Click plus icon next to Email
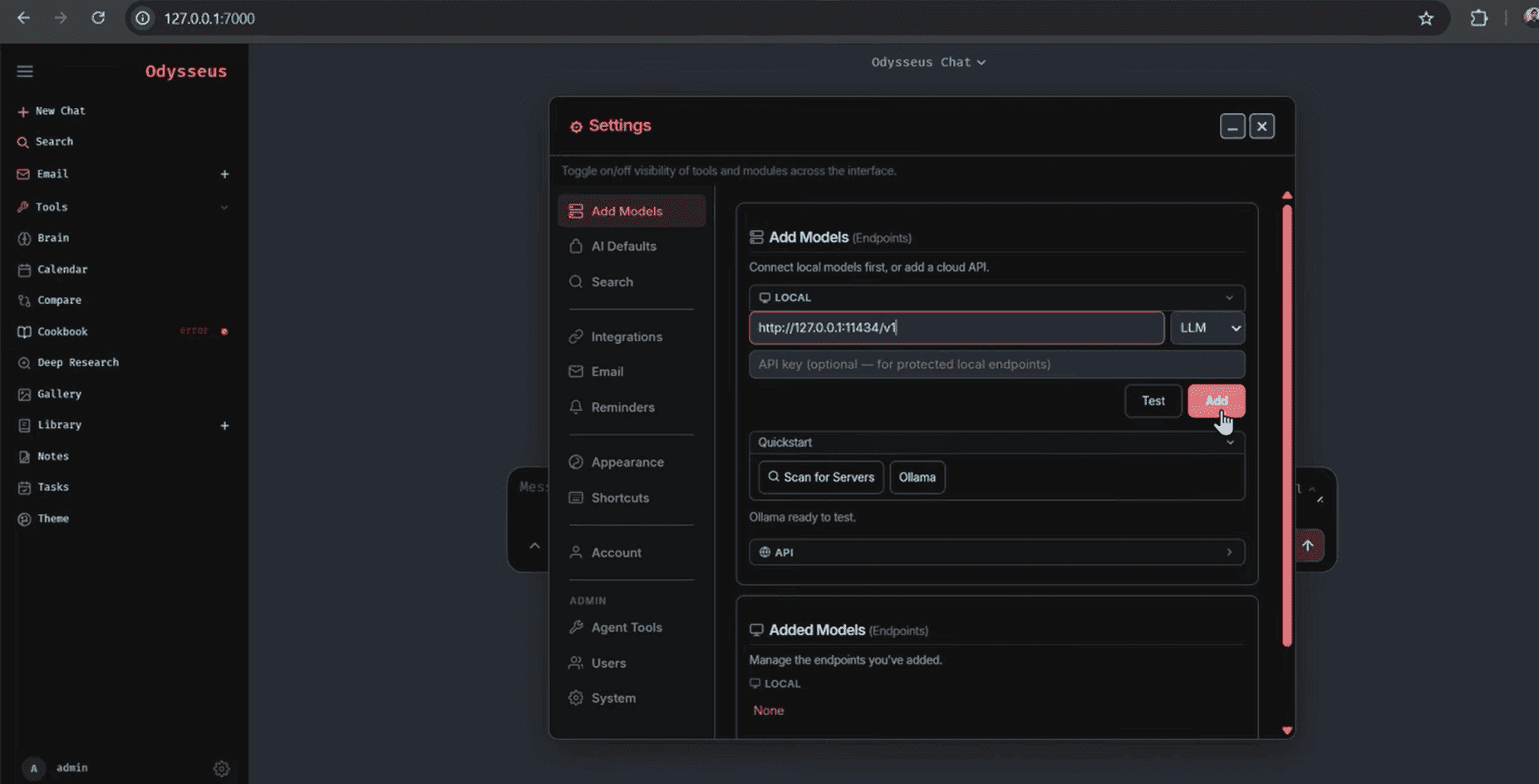Image resolution: width=1539 pixels, height=784 pixels. click(224, 174)
